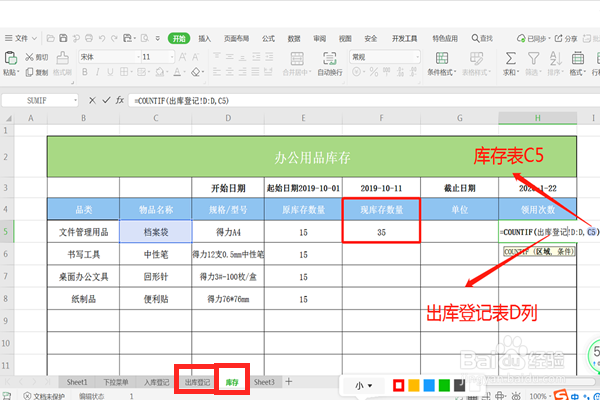The image size is (600, 400).
Task: Click the Save disk icon
Action: pyautogui.click(x=63, y=38)
